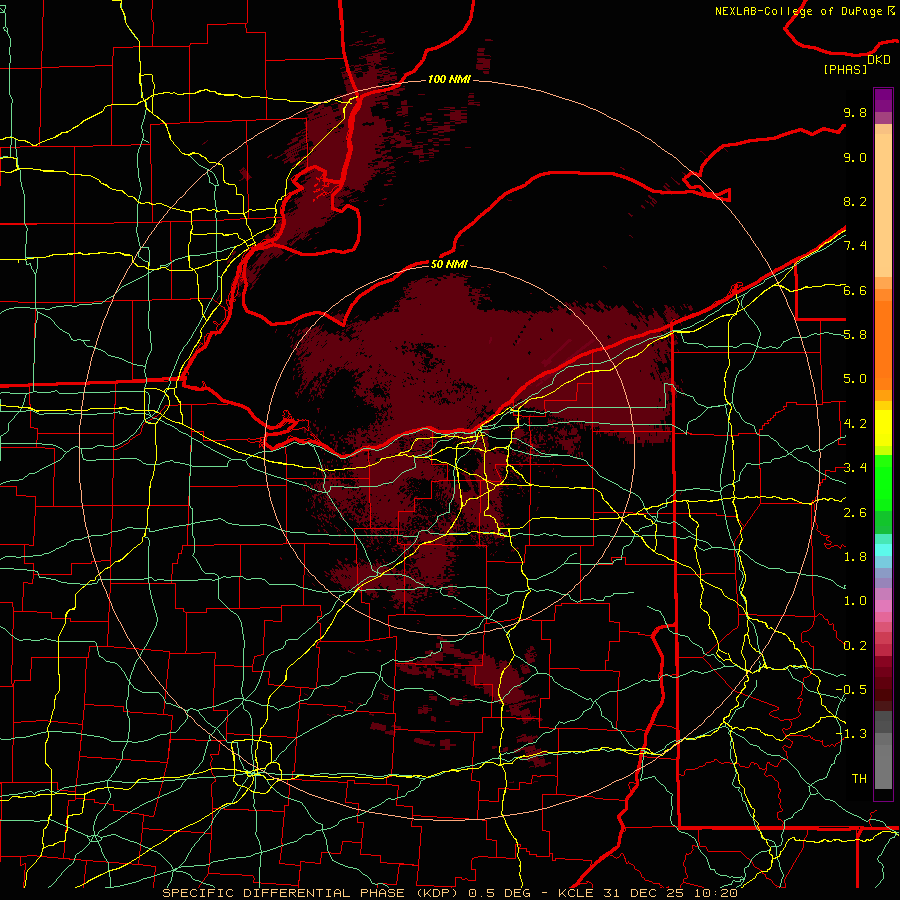This screenshot has width=900, height=900.
Task: Select the 9.0 value on the scale
Action: [855, 157]
